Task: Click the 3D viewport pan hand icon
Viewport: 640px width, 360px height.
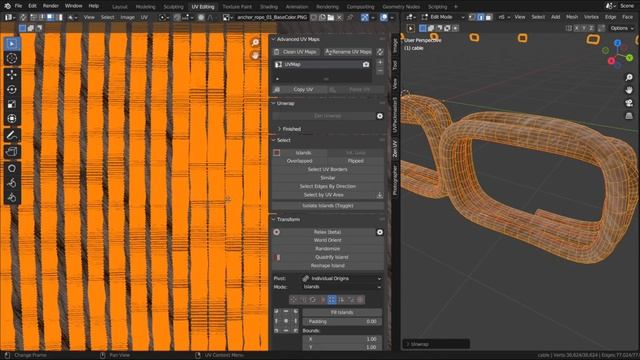Action: click(629, 90)
